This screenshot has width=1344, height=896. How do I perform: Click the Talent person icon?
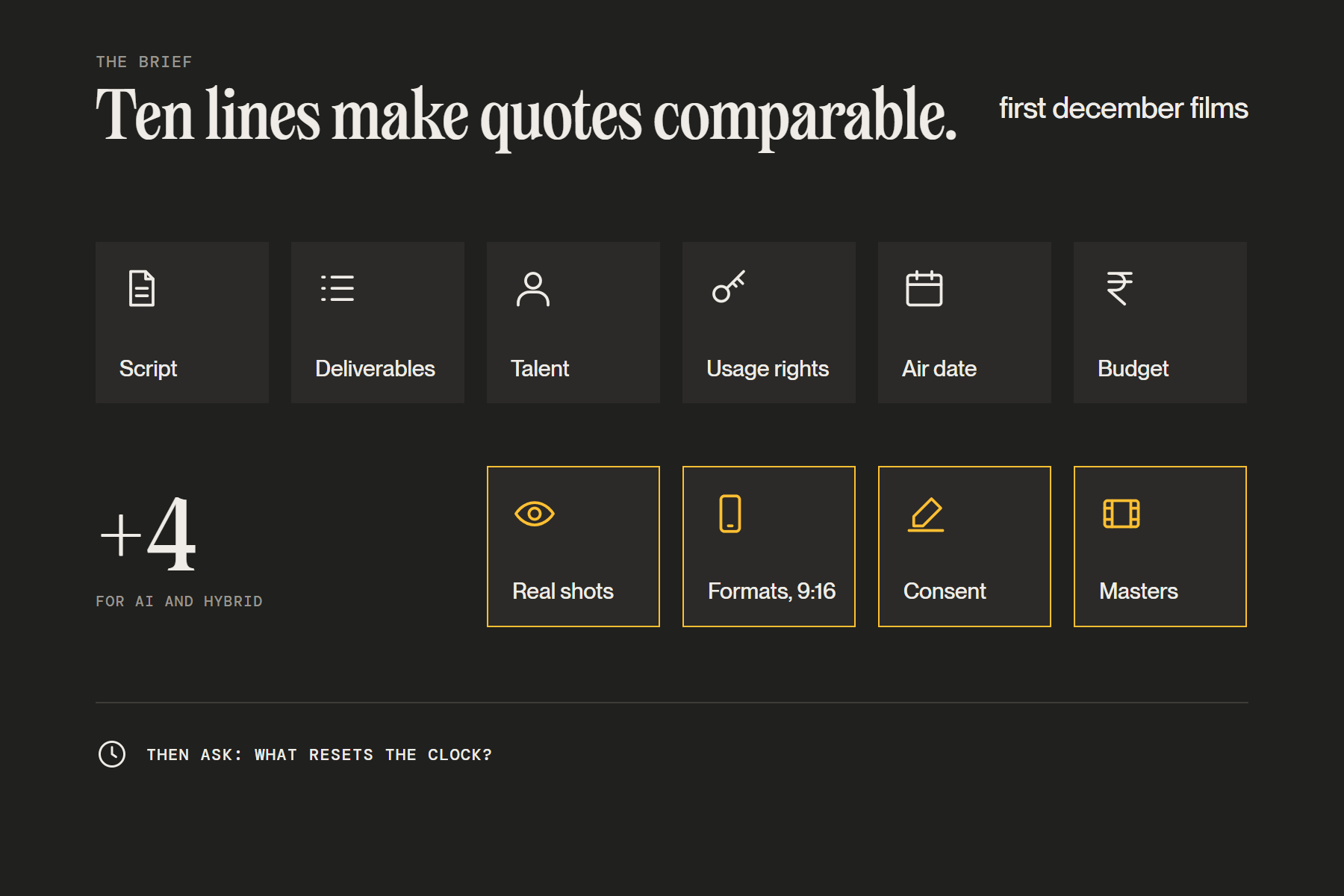point(533,289)
